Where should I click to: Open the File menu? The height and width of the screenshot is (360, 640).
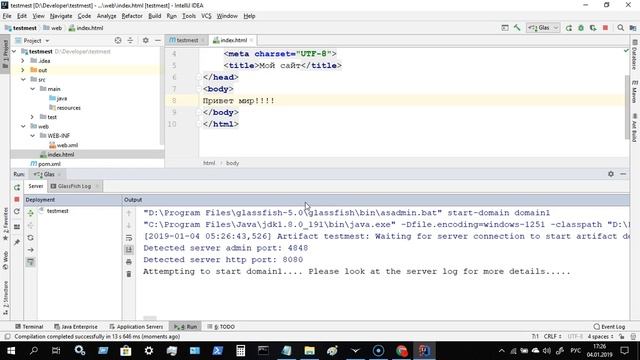(x=7, y=16)
